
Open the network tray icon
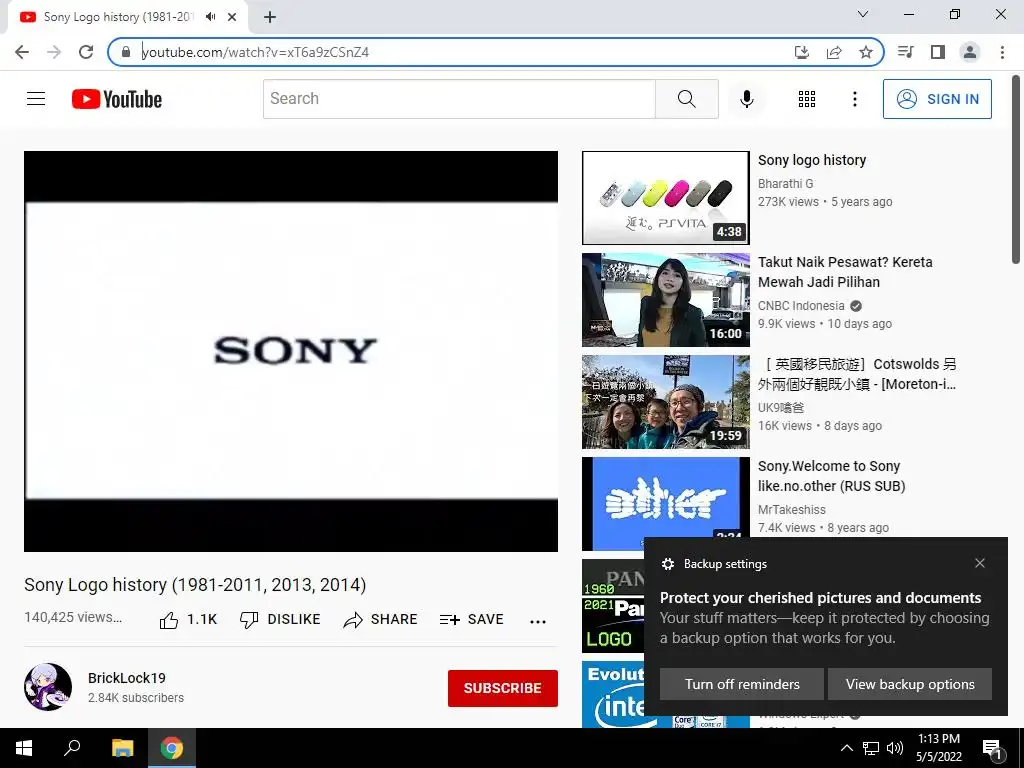pyautogui.click(x=871, y=748)
